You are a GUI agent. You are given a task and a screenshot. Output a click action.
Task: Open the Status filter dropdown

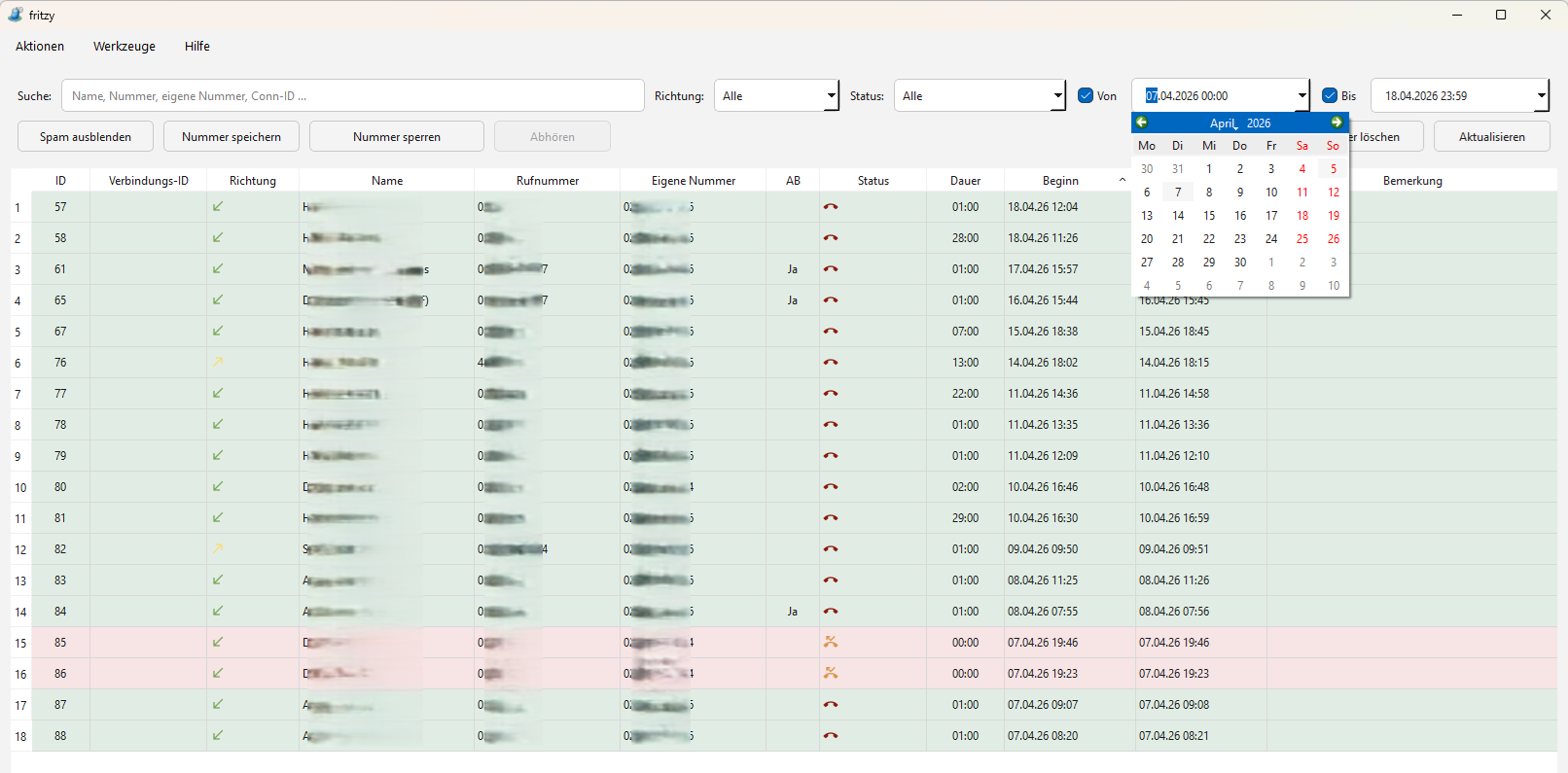pos(980,95)
